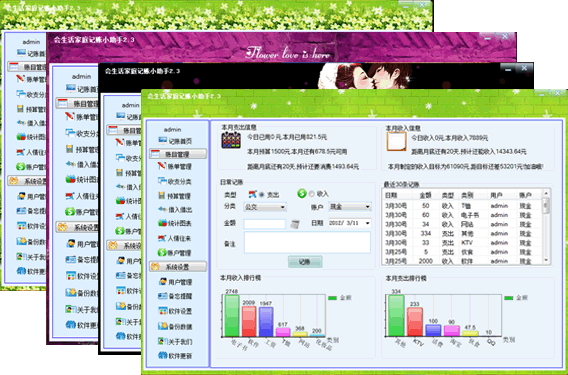The image size is (568, 375).
Task: Sort records by the 类型 column header
Action: click(x=448, y=195)
